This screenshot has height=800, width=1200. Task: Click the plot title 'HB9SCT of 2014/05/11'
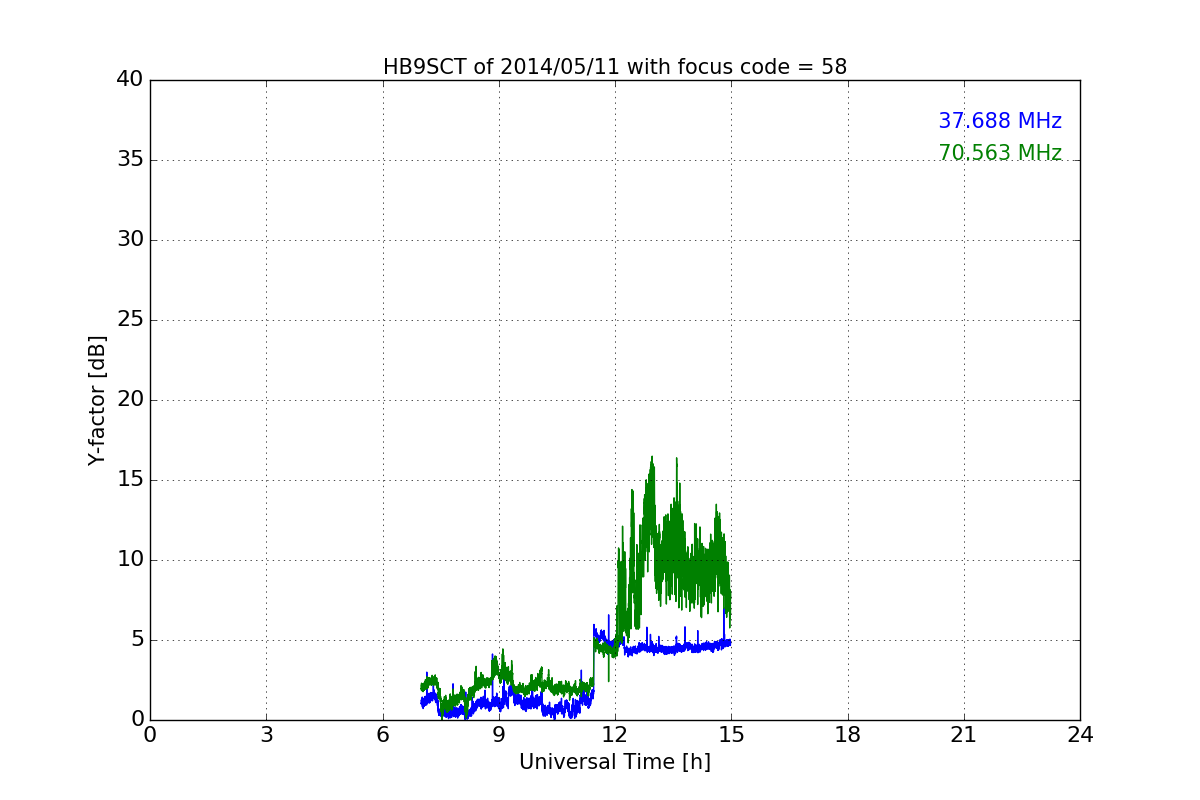click(615, 67)
